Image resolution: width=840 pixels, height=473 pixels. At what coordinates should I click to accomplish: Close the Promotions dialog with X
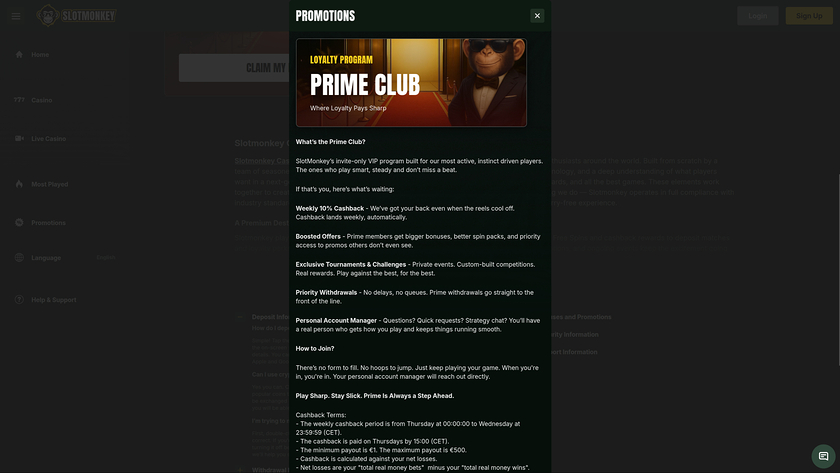537,16
